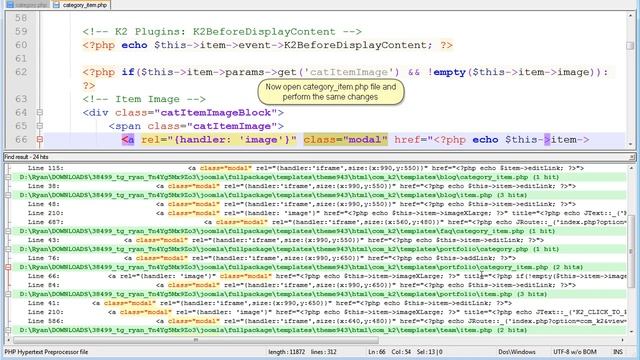This screenshot has width=640, height=360.
Task: Collapse the fold marker at editor line 65
Action: (x=40, y=126)
